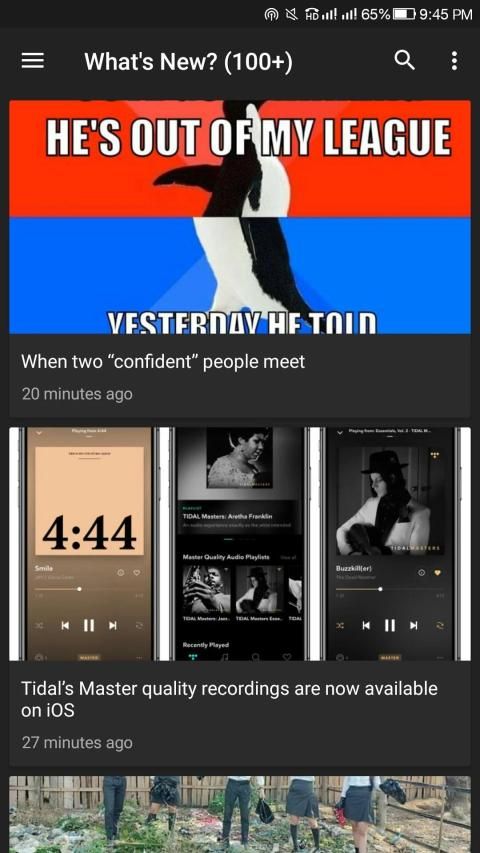480x853 pixels.
Task: Tap the 9:45 PM clock
Action: click(446, 15)
